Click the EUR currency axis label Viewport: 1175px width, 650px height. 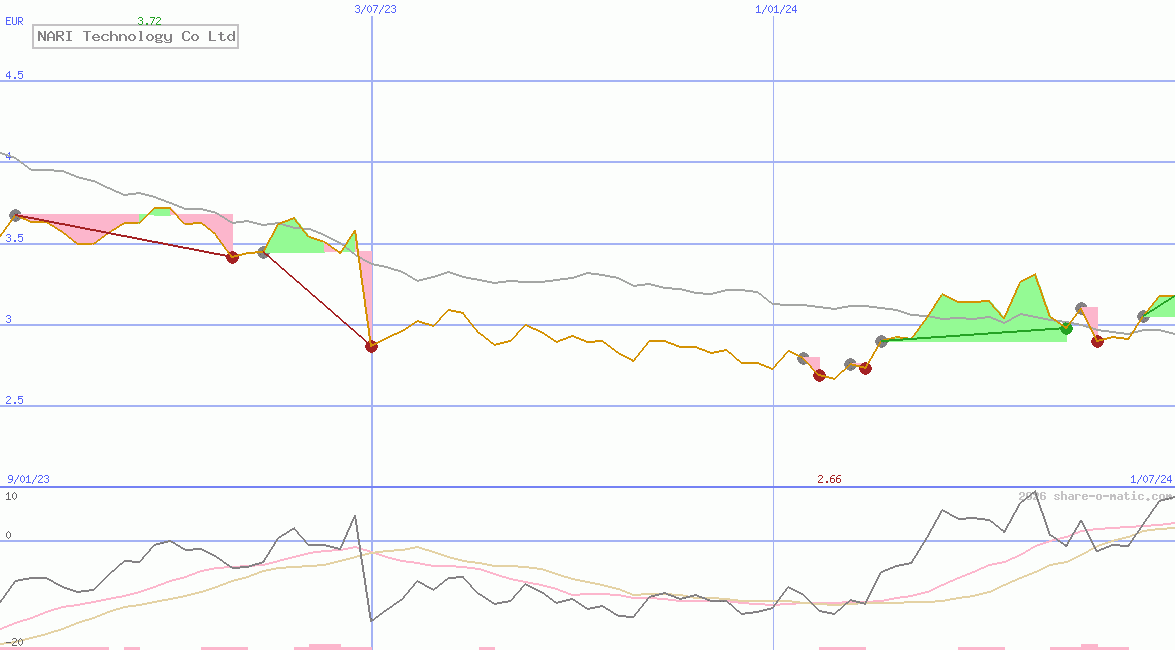pos(12,20)
